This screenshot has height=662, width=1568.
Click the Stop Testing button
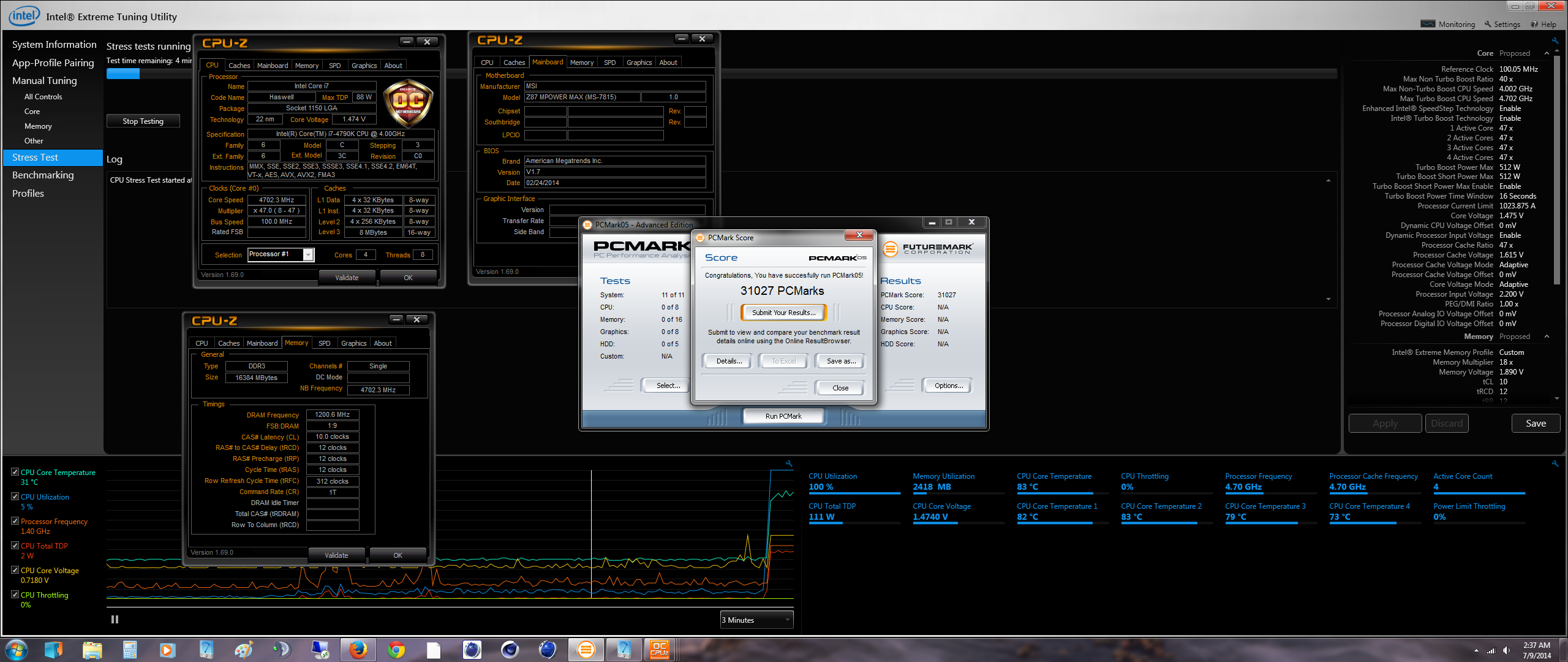point(143,121)
